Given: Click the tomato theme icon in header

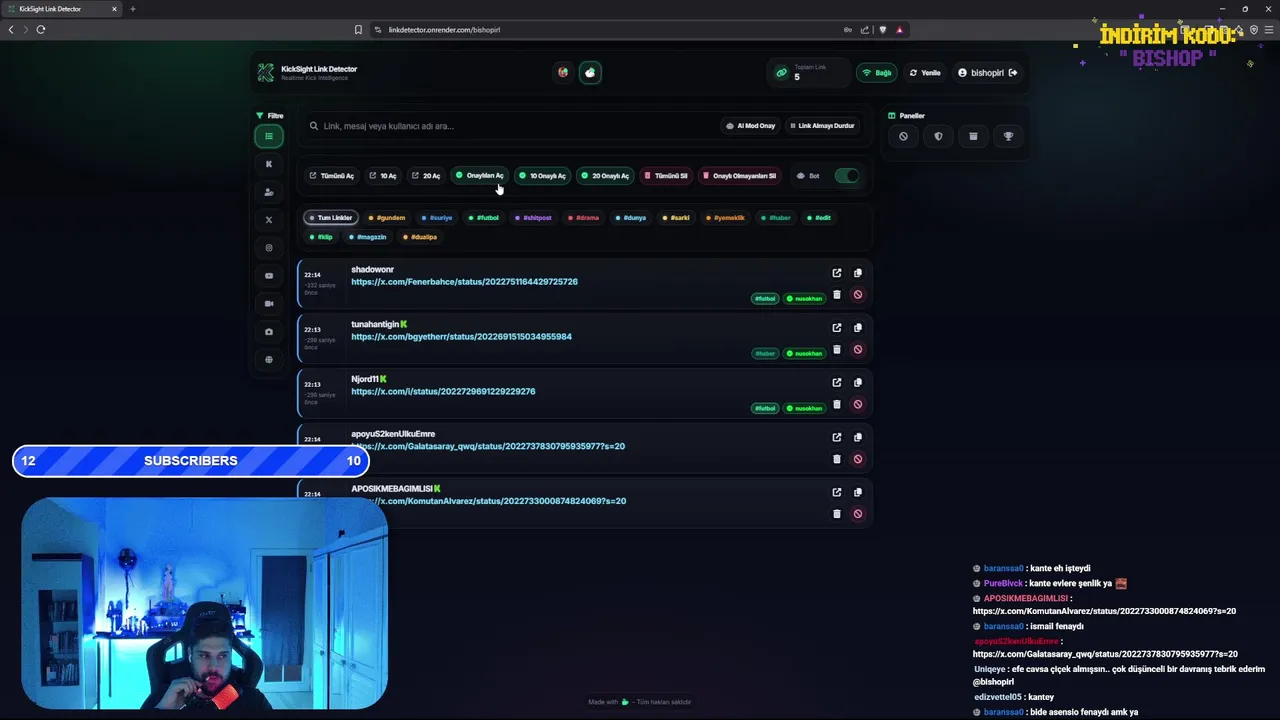Looking at the screenshot, I should click(x=563, y=72).
